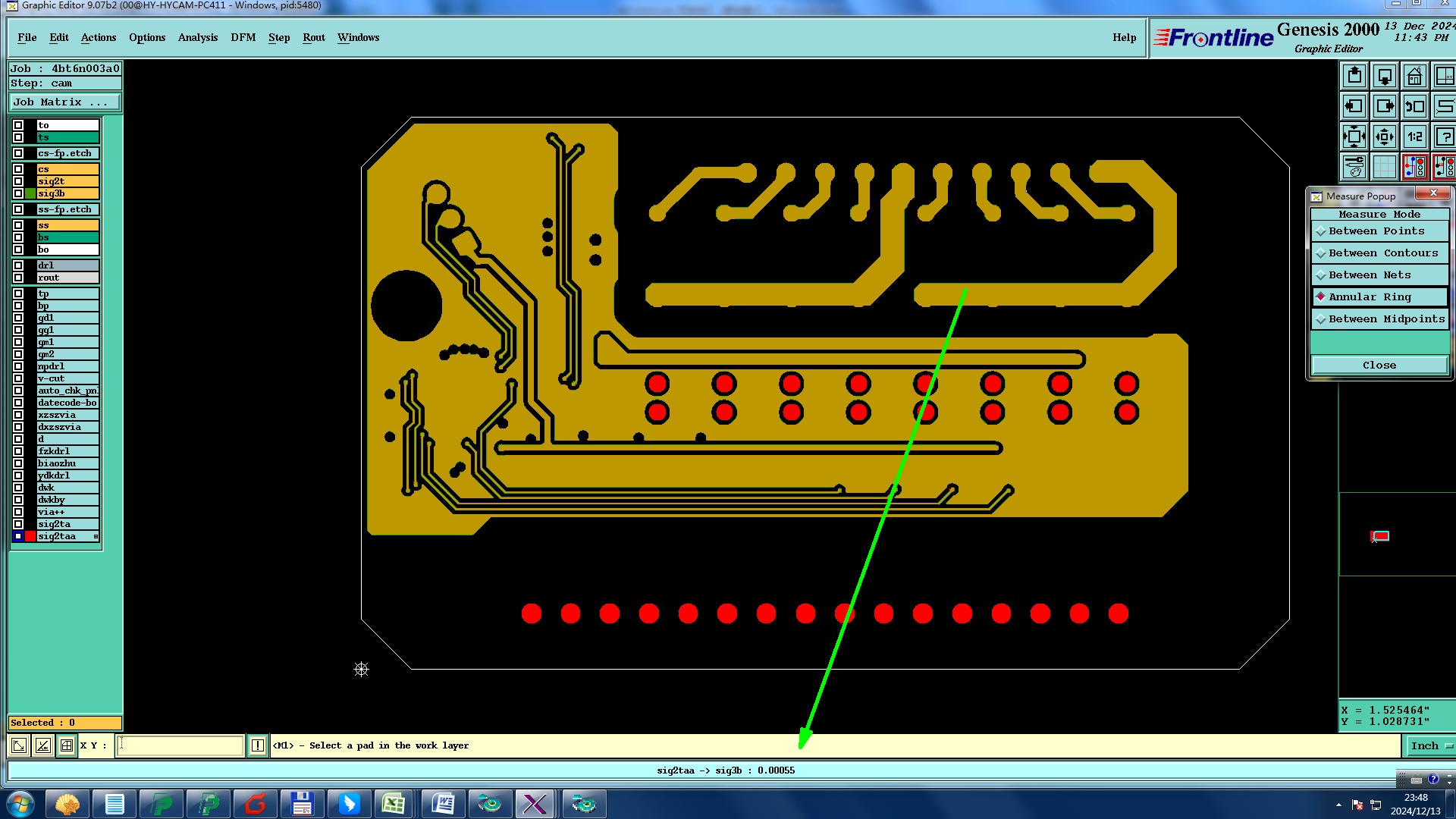1456x819 pixels.
Task: Click the zoom in arrows-inward icon
Action: pyautogui.click(x=1354, y=136)
